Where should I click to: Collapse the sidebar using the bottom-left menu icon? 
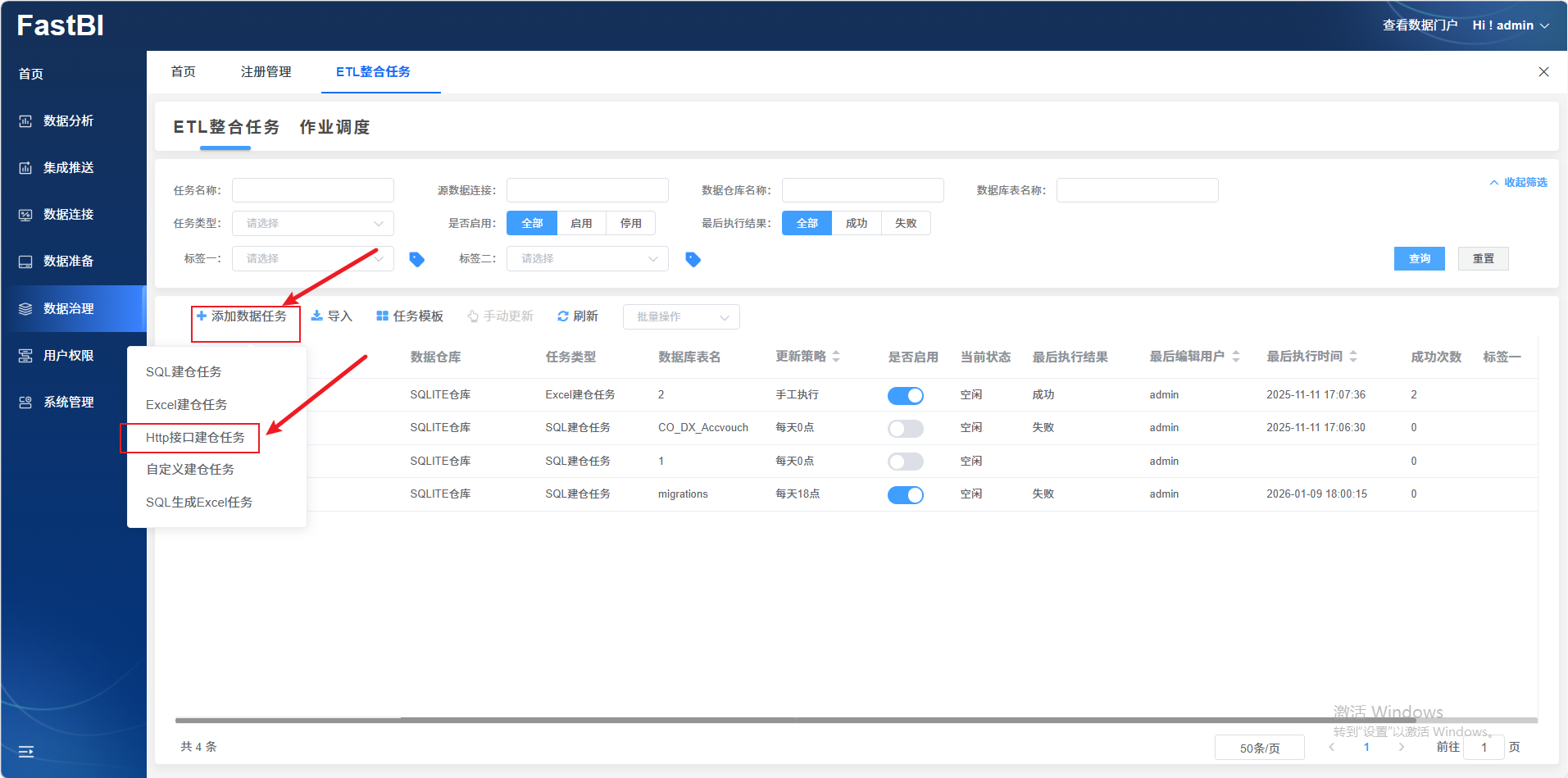[26, 751]
